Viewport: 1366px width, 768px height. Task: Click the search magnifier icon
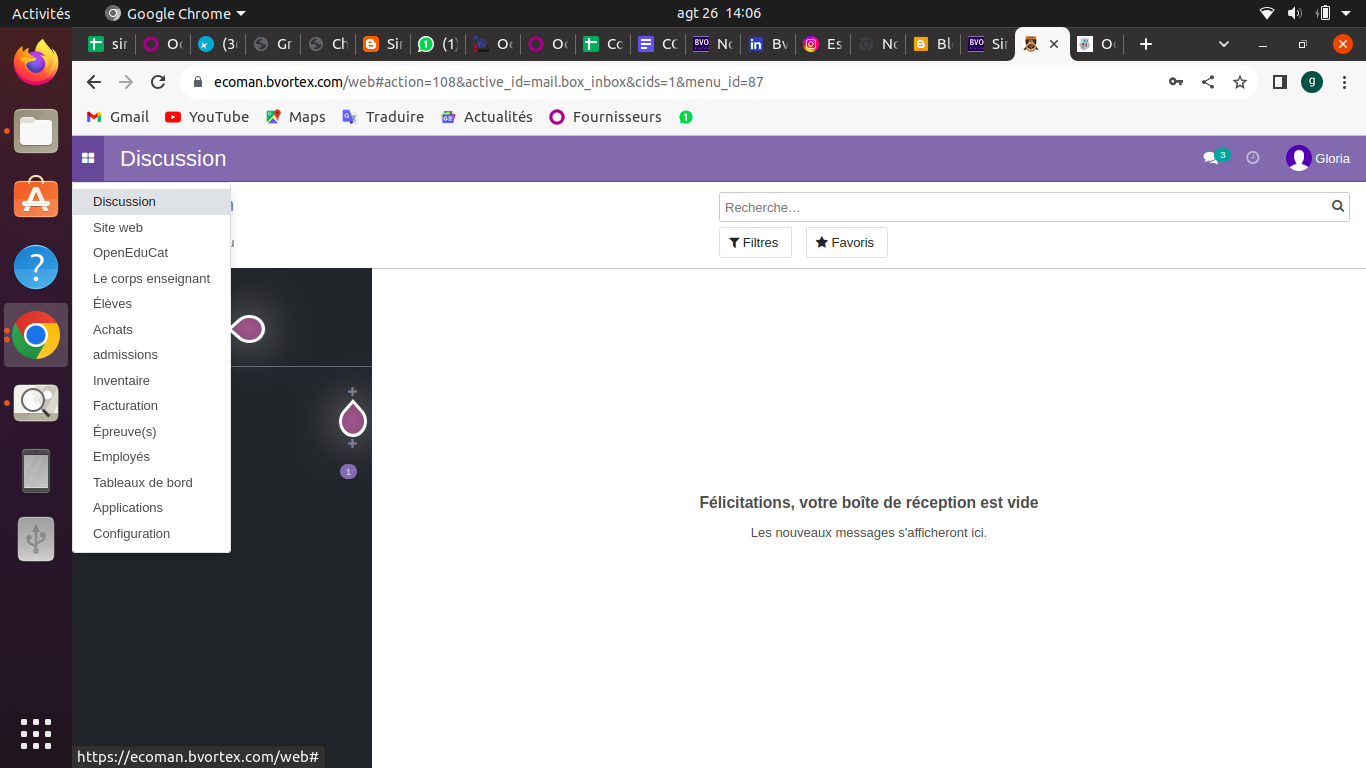click(1338, 207)
